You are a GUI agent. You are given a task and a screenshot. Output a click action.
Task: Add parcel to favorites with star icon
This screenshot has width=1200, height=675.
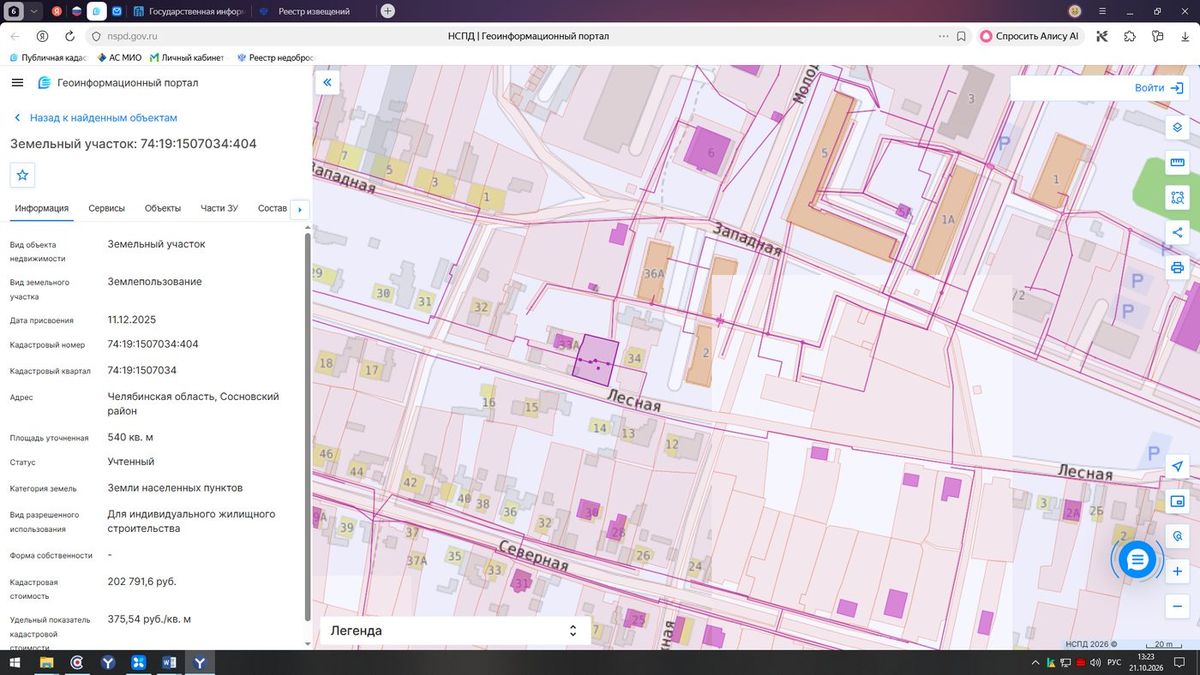(x=22, y=175)
